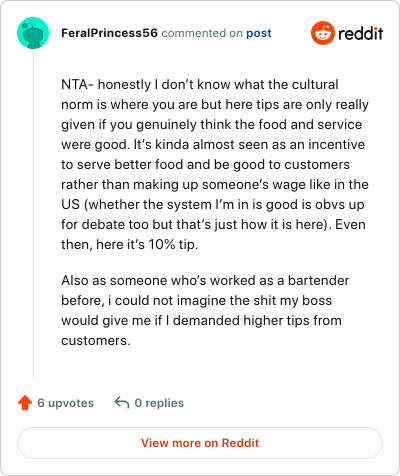Open the FeralPrincess56 username link
Viewport: 400px width, 476px height.
coord(109,33)
